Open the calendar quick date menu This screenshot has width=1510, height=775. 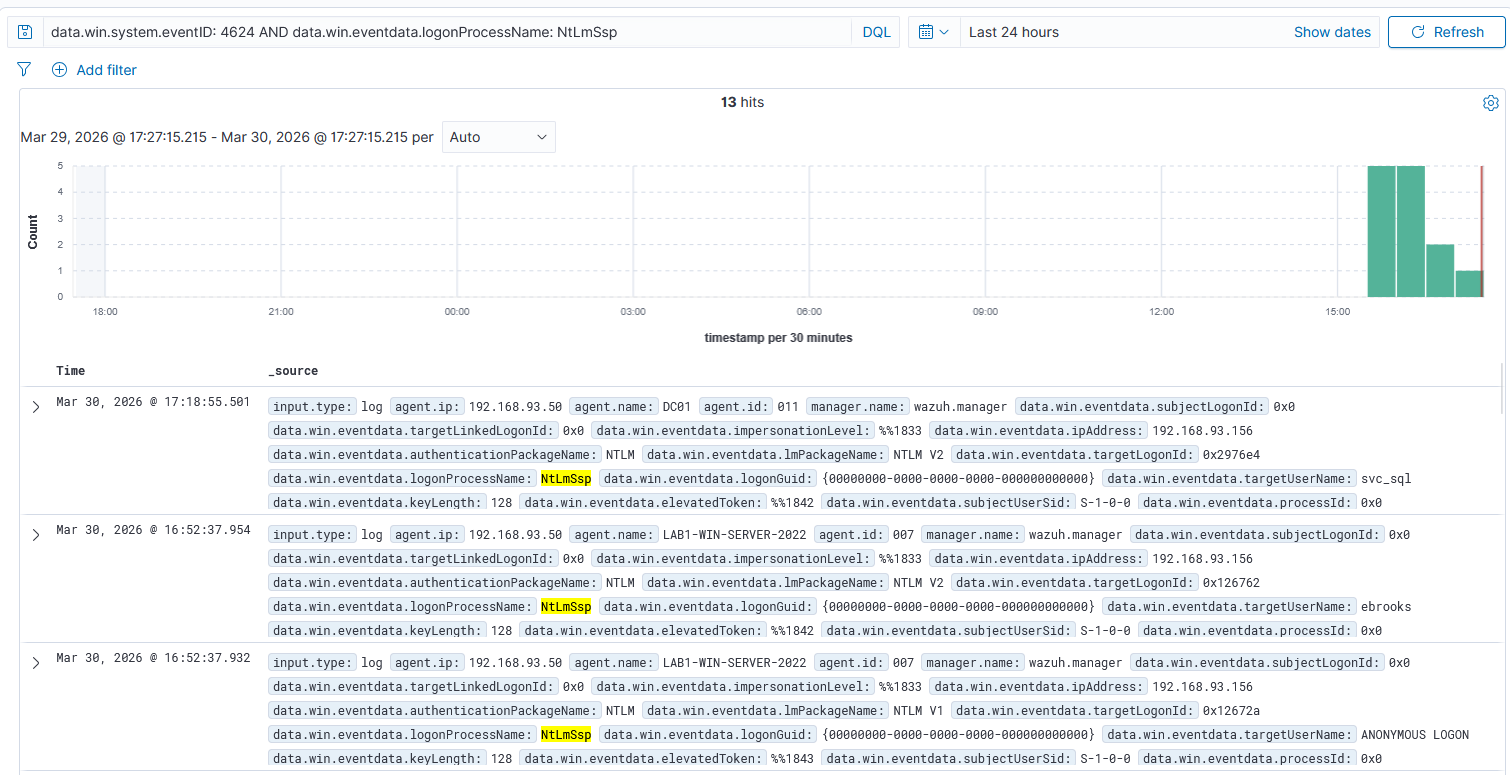pos(933,32)
